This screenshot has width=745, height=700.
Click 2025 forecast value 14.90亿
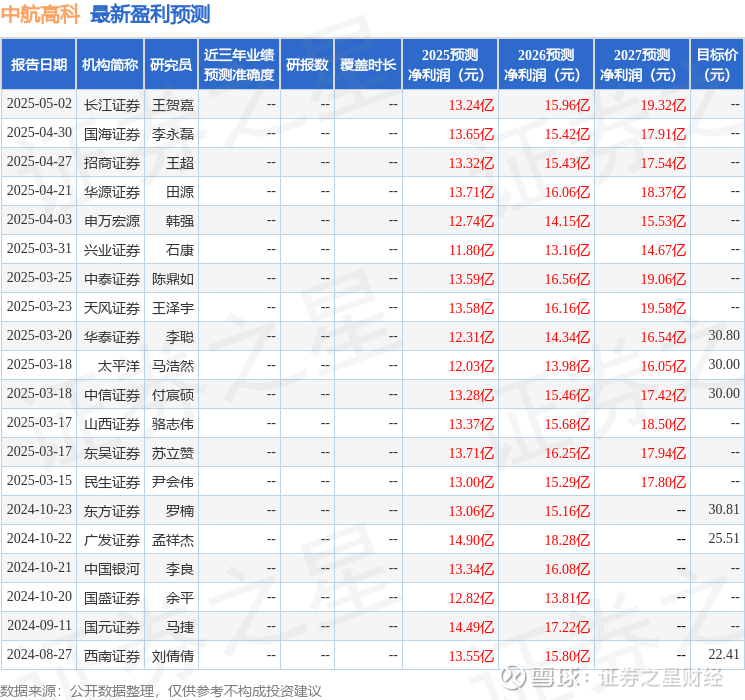[471, 540]
